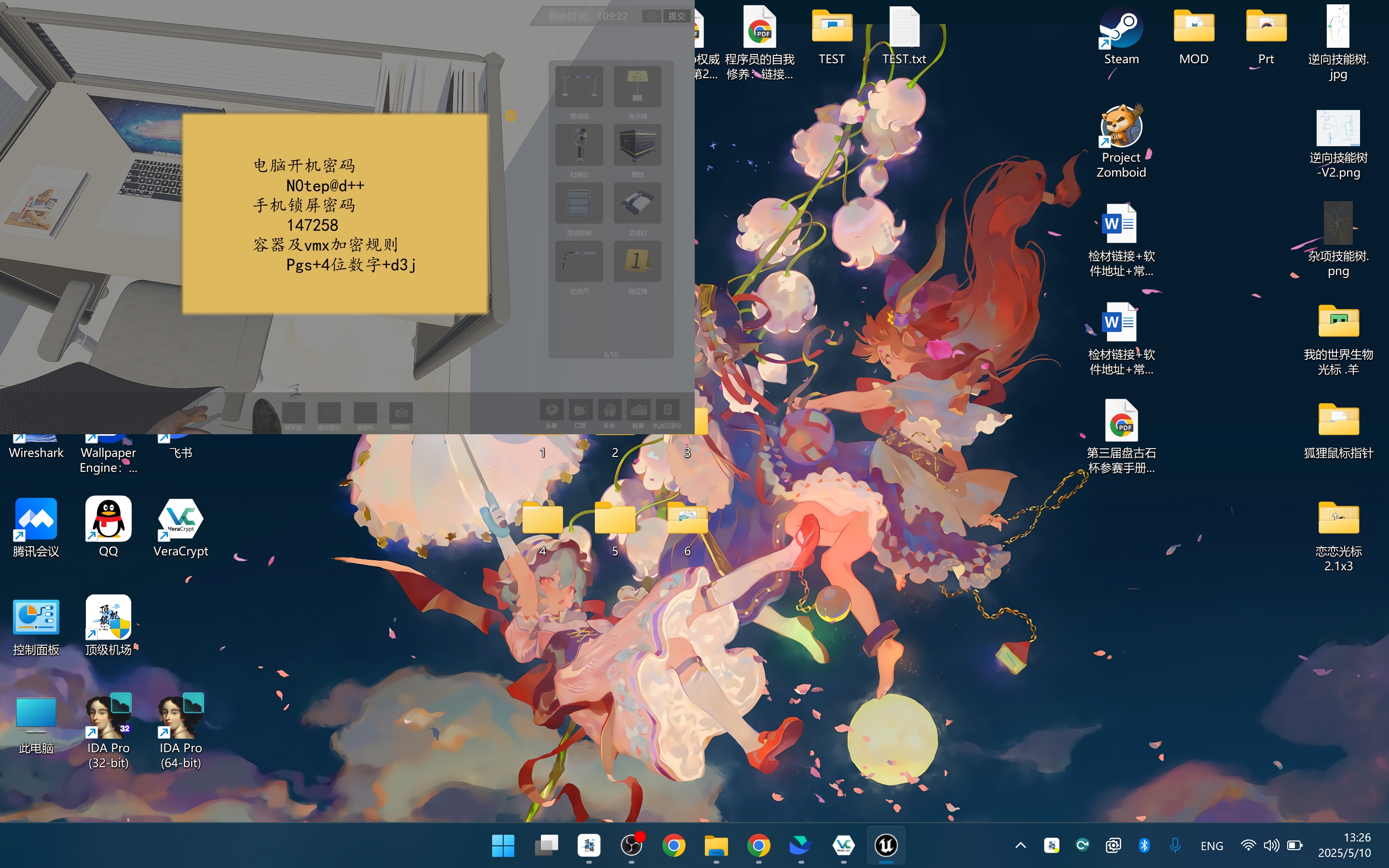1389x868 pixels.
Task: Open the game settings gear icon
Action: tap(651, 16)
